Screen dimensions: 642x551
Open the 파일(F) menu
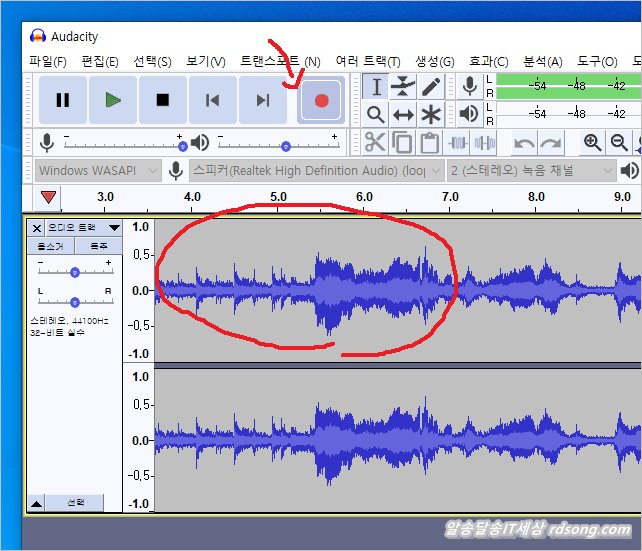pos(48,61)
